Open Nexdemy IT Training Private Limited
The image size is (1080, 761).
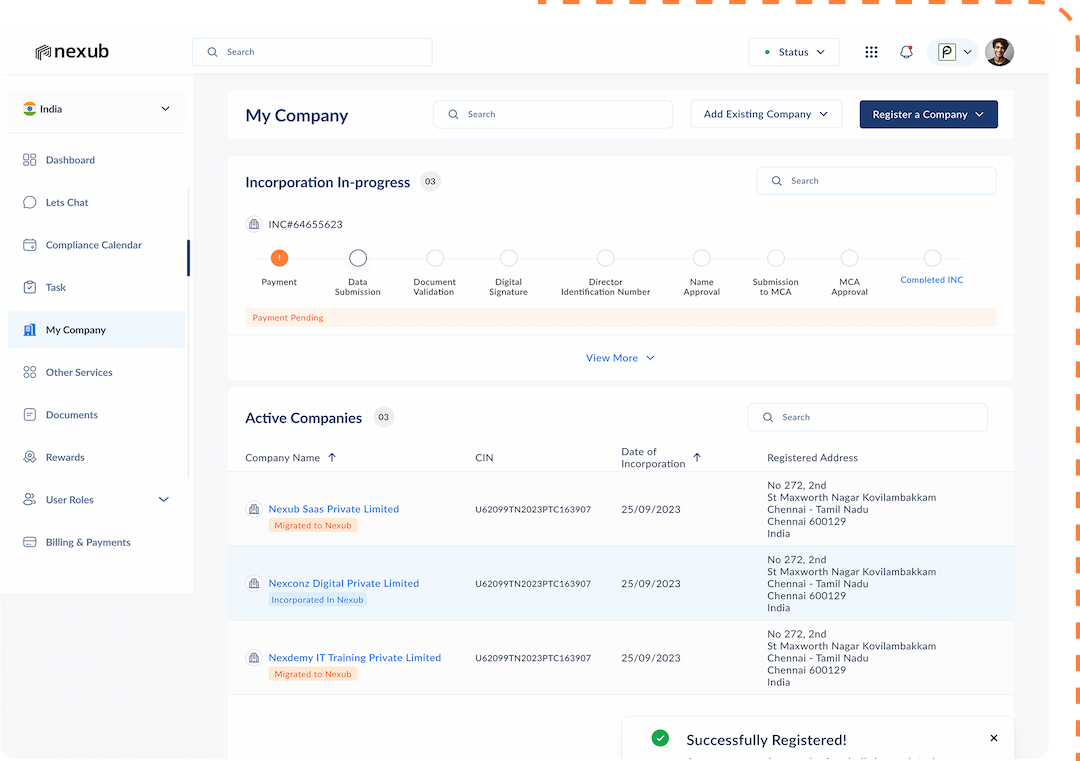(355, 658)
